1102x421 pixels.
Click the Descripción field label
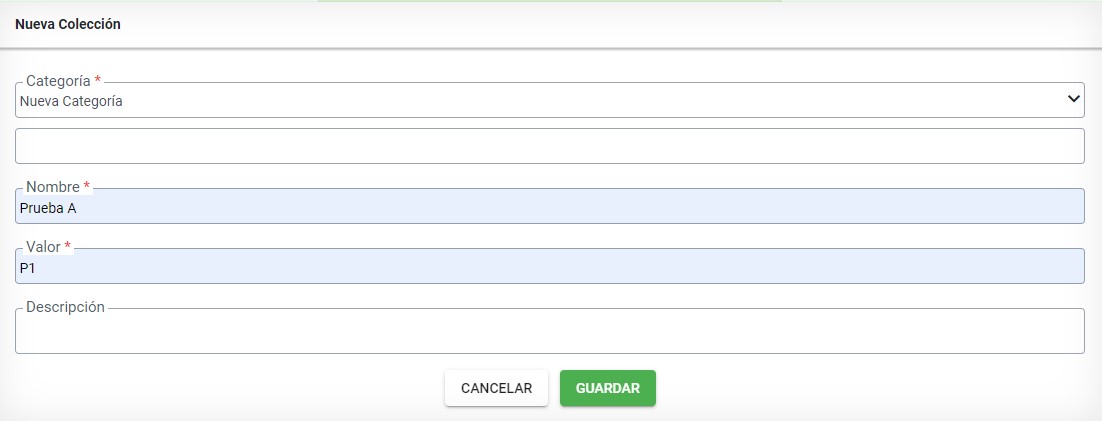click(x=65, y=307)
